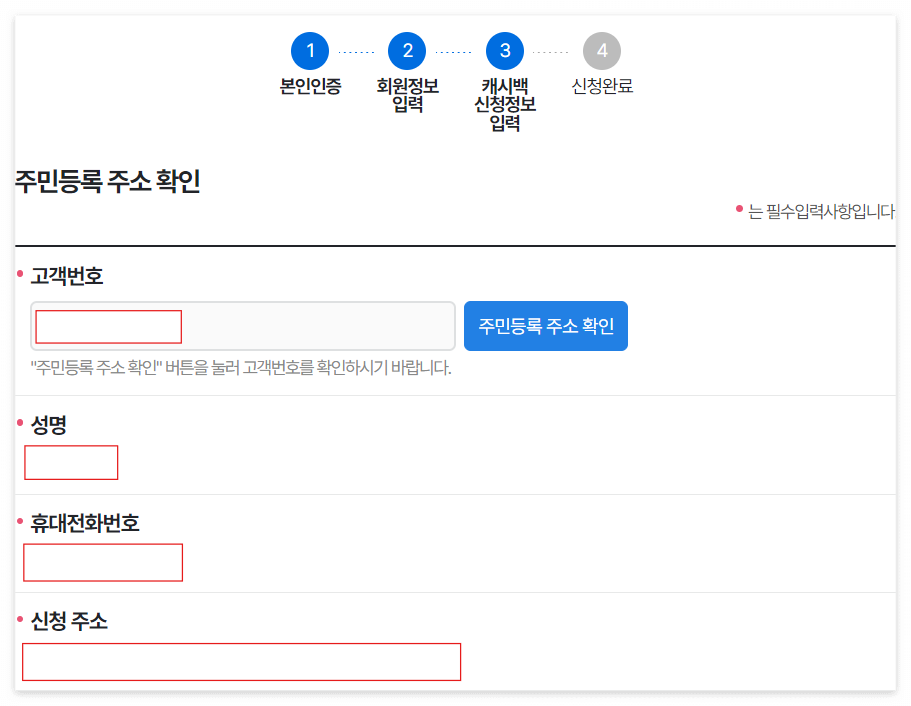Click the 캐시백 신청정보 입력 step
The height and width of the screenshot is (706, 911).
click(503, 103)
